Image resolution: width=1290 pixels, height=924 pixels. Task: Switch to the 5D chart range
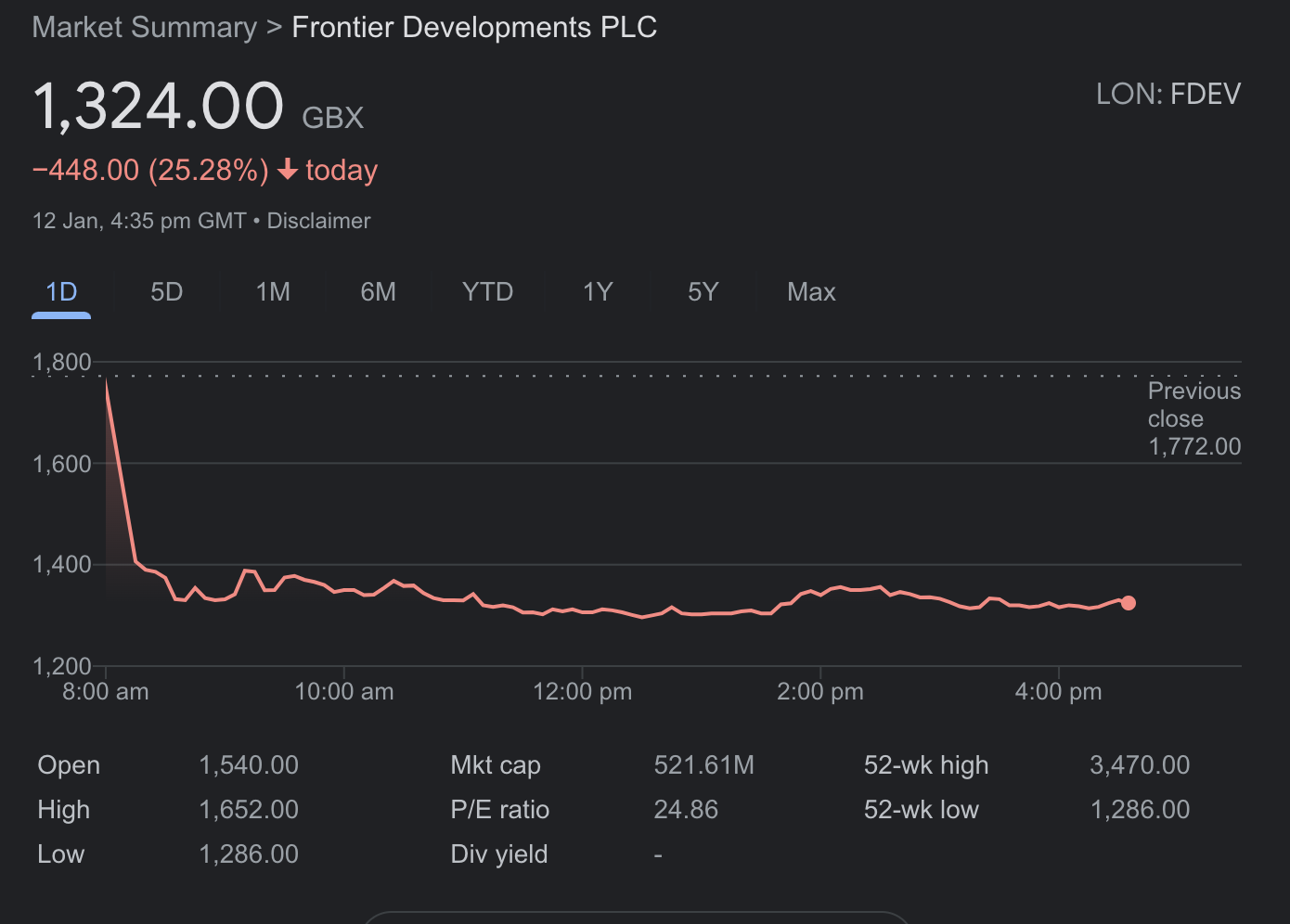(x=167, y=292)
